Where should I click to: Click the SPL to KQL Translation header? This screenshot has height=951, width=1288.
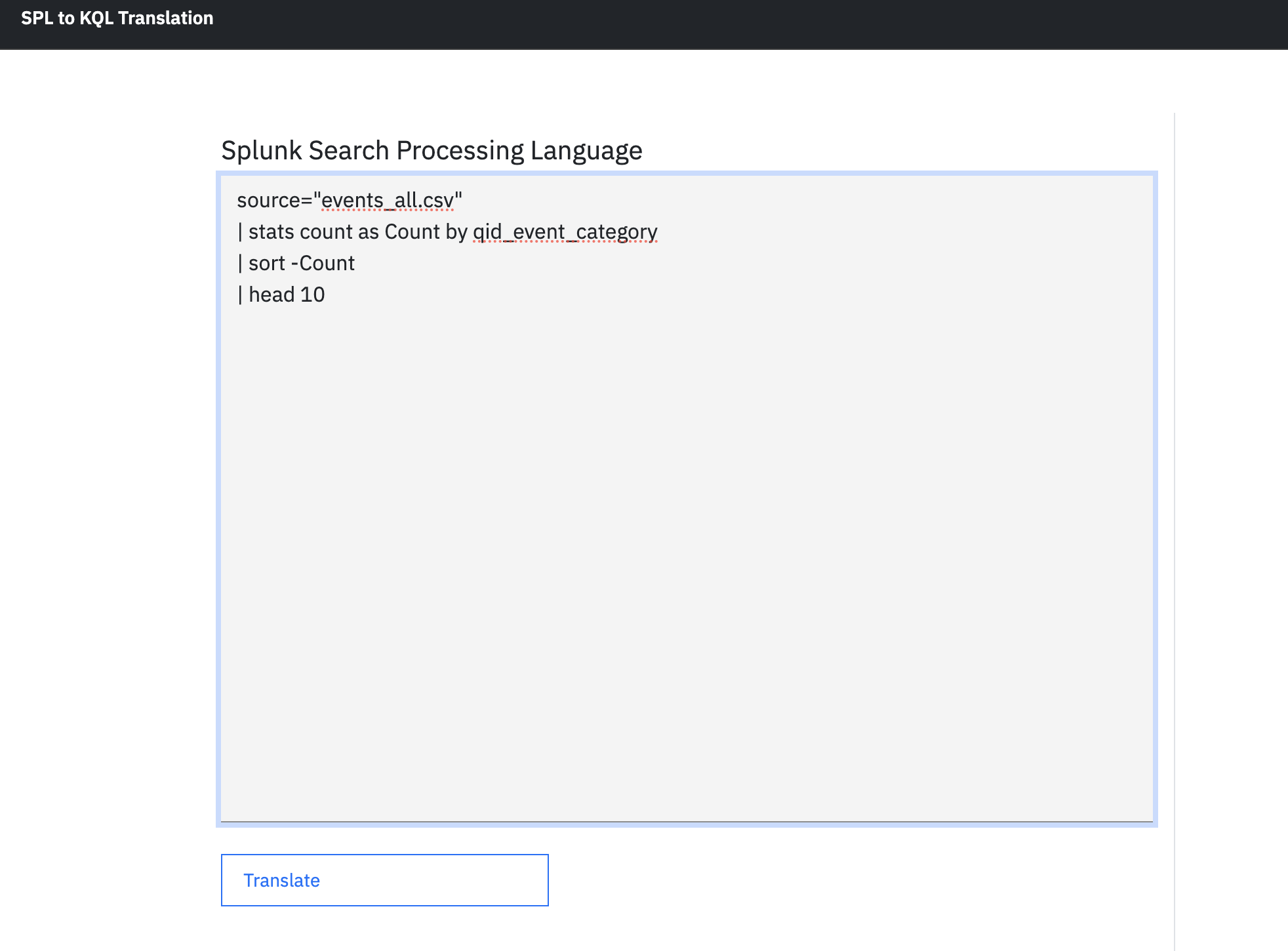116,18
